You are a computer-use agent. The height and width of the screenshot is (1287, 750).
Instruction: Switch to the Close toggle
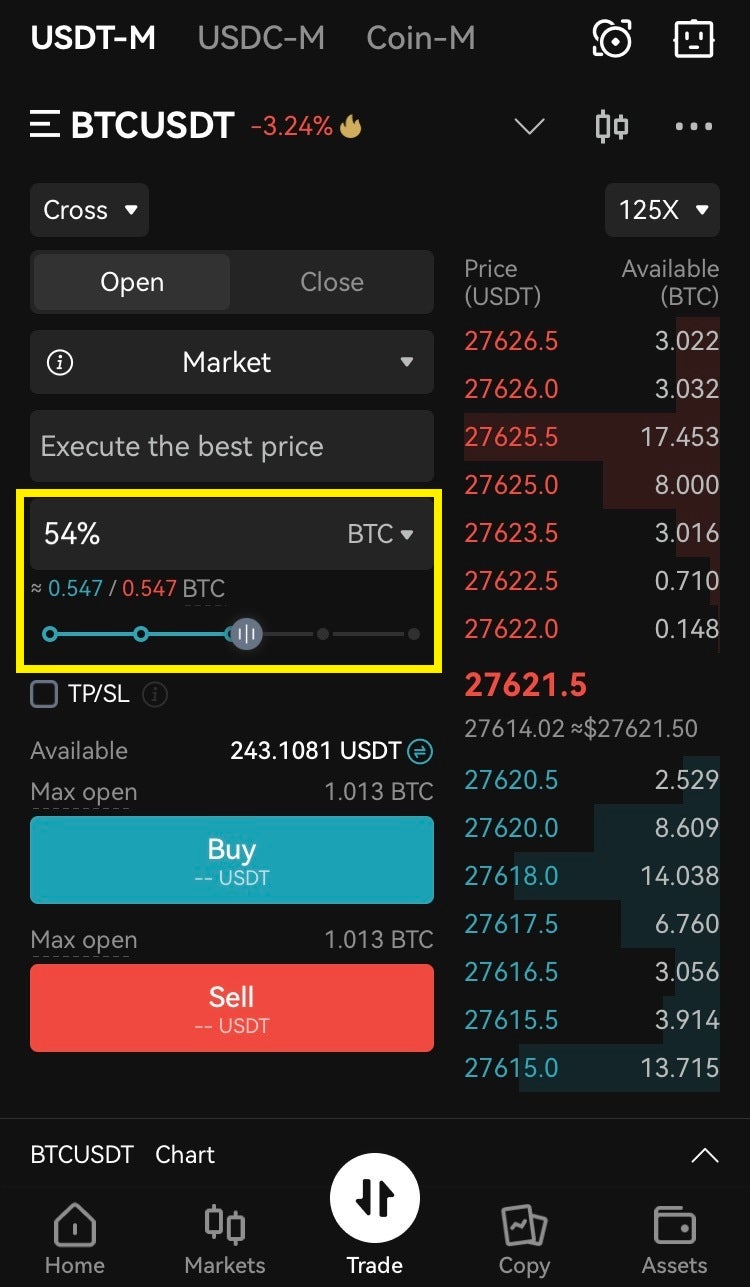point(332,282)
